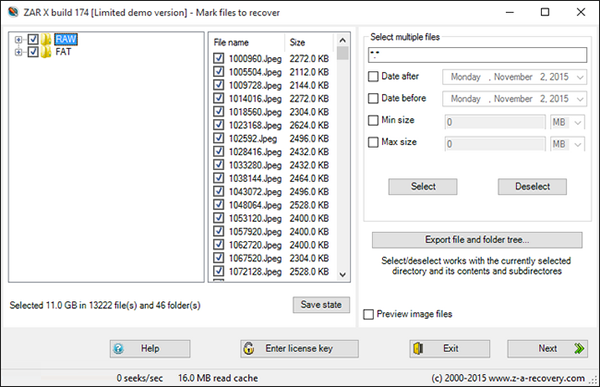Image resolution: width=600 pixels, height=387 pixels.
Task: Uncheck the FAT folder checkbox
Action: [x=33, y=52]
